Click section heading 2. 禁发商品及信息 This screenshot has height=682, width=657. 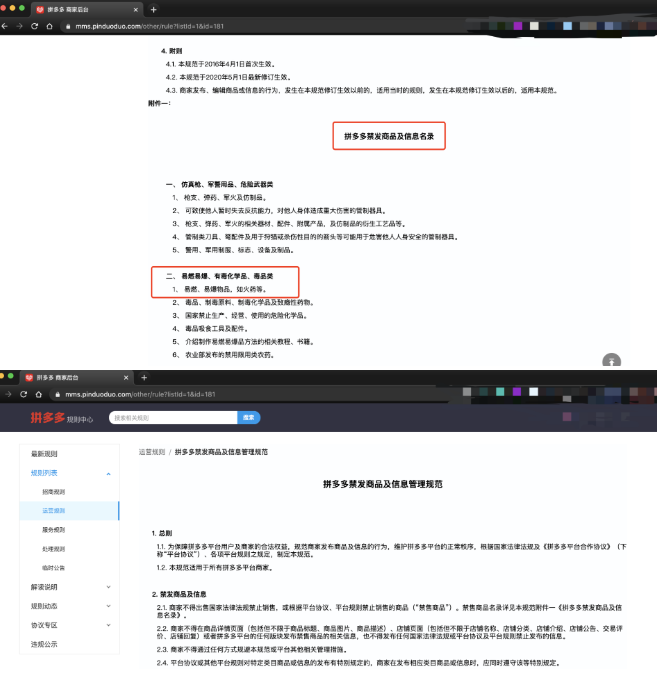179,594
